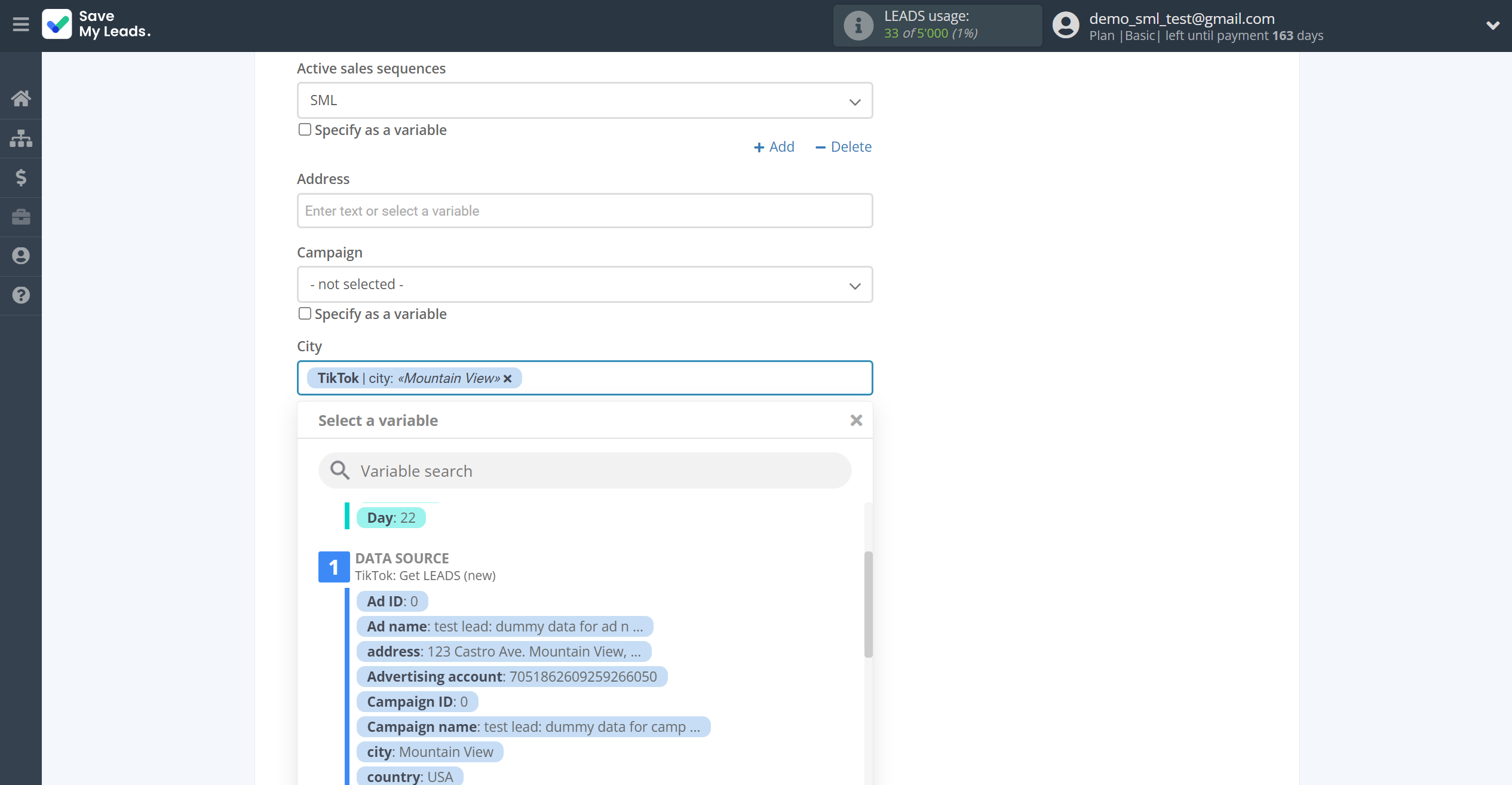Check Specify as a variable under Active sales sequences

tap(305, 130)
